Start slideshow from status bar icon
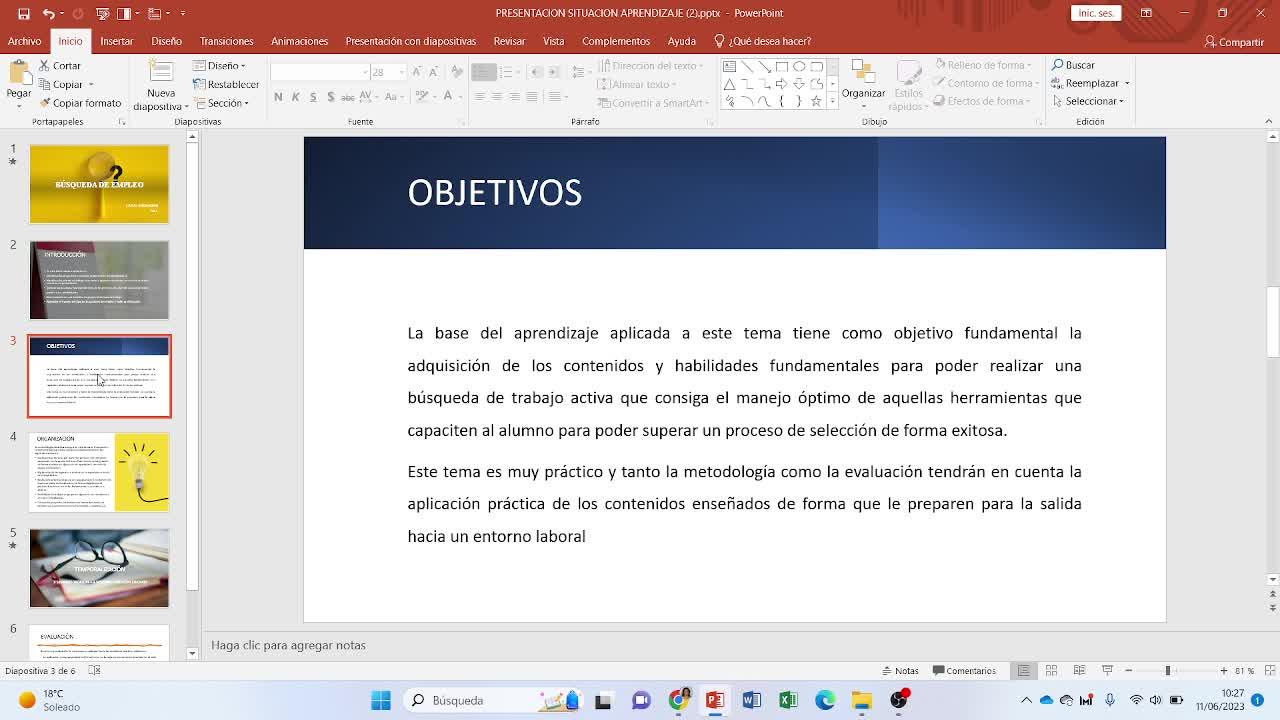This screenshot has width=1280, height=720. (1107, 671)
